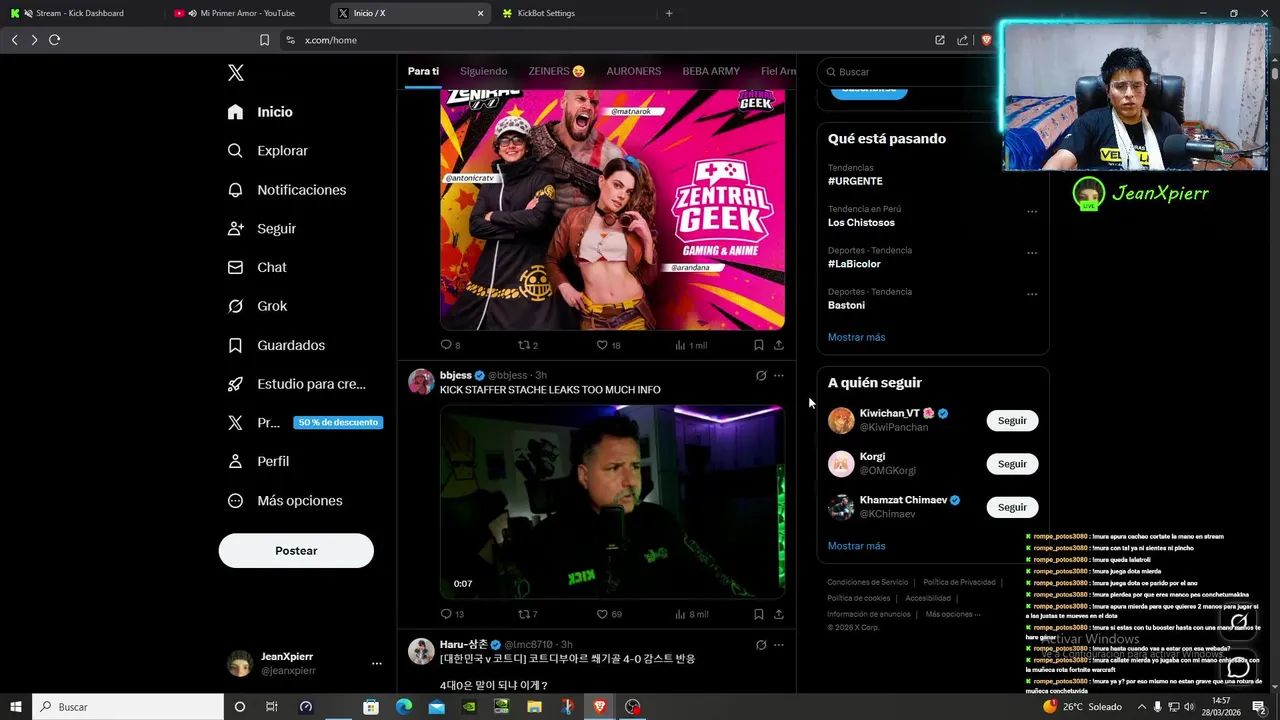1280x720 pixels.
Task: Open more options for Los Chistosos trend
Action: point(1032,211)
